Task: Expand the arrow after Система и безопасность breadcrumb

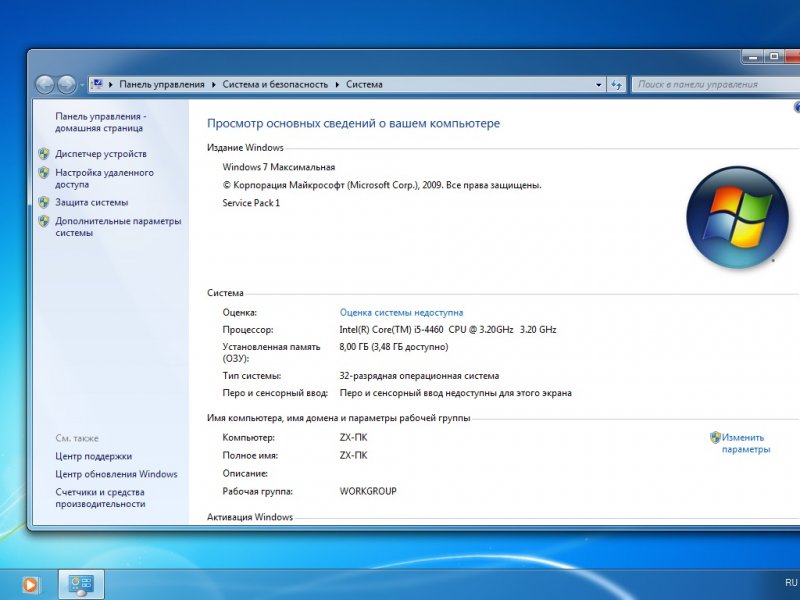Action: click(x=337, y=85)
